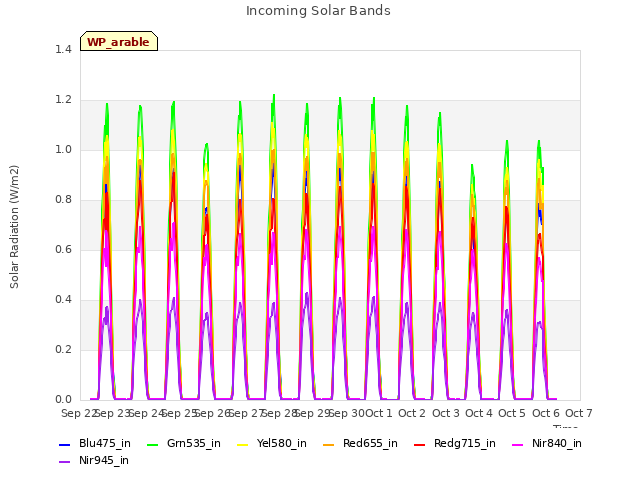Viewport: 640px width, 480px height.
Task: Toggle the Yel580_in legend entry
Action: [x=272, y=443]
